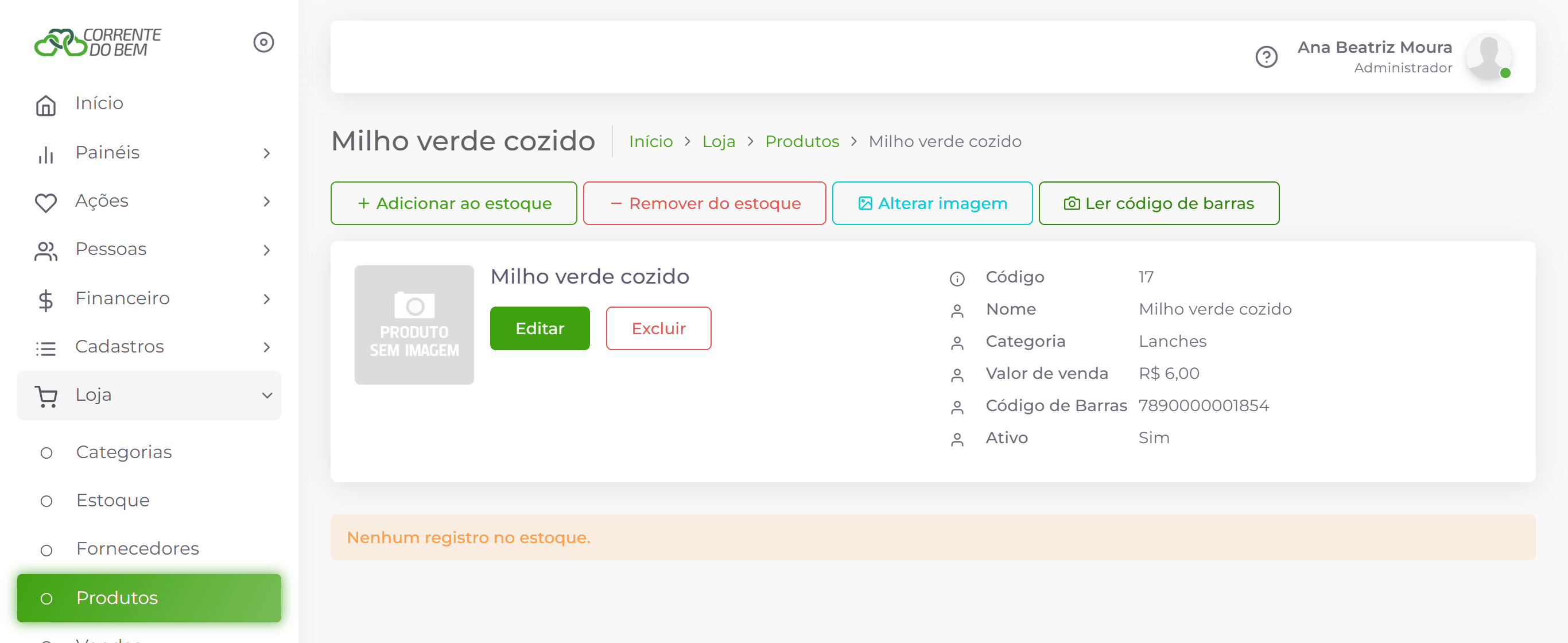
Task: Click the Loja shopping cart icon
Action: pos(46,396)
